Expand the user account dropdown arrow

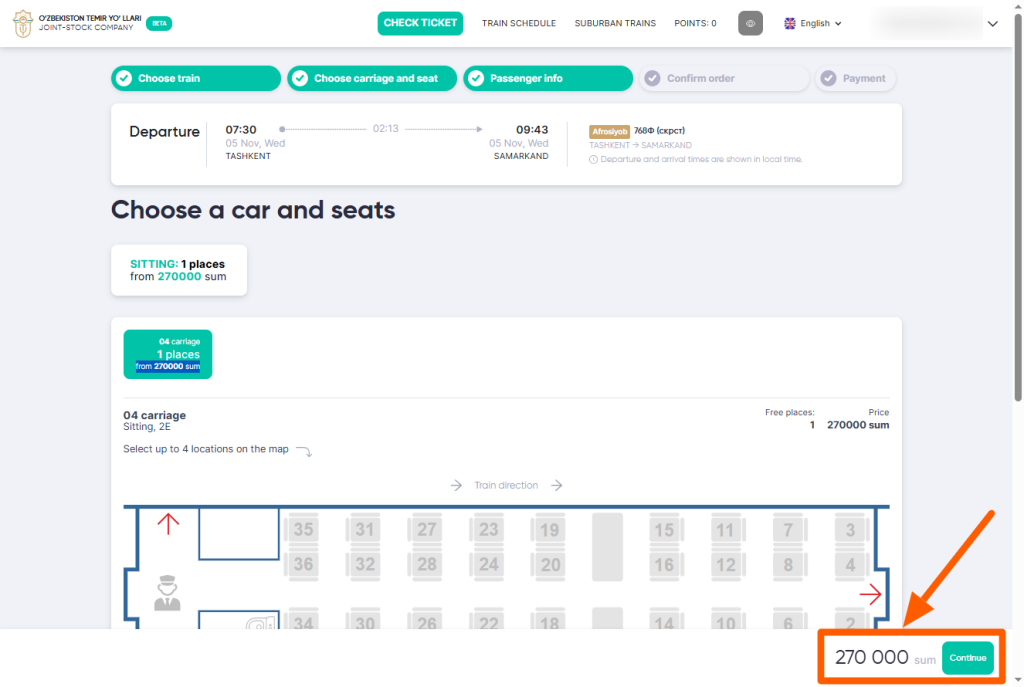pos(992,24)
